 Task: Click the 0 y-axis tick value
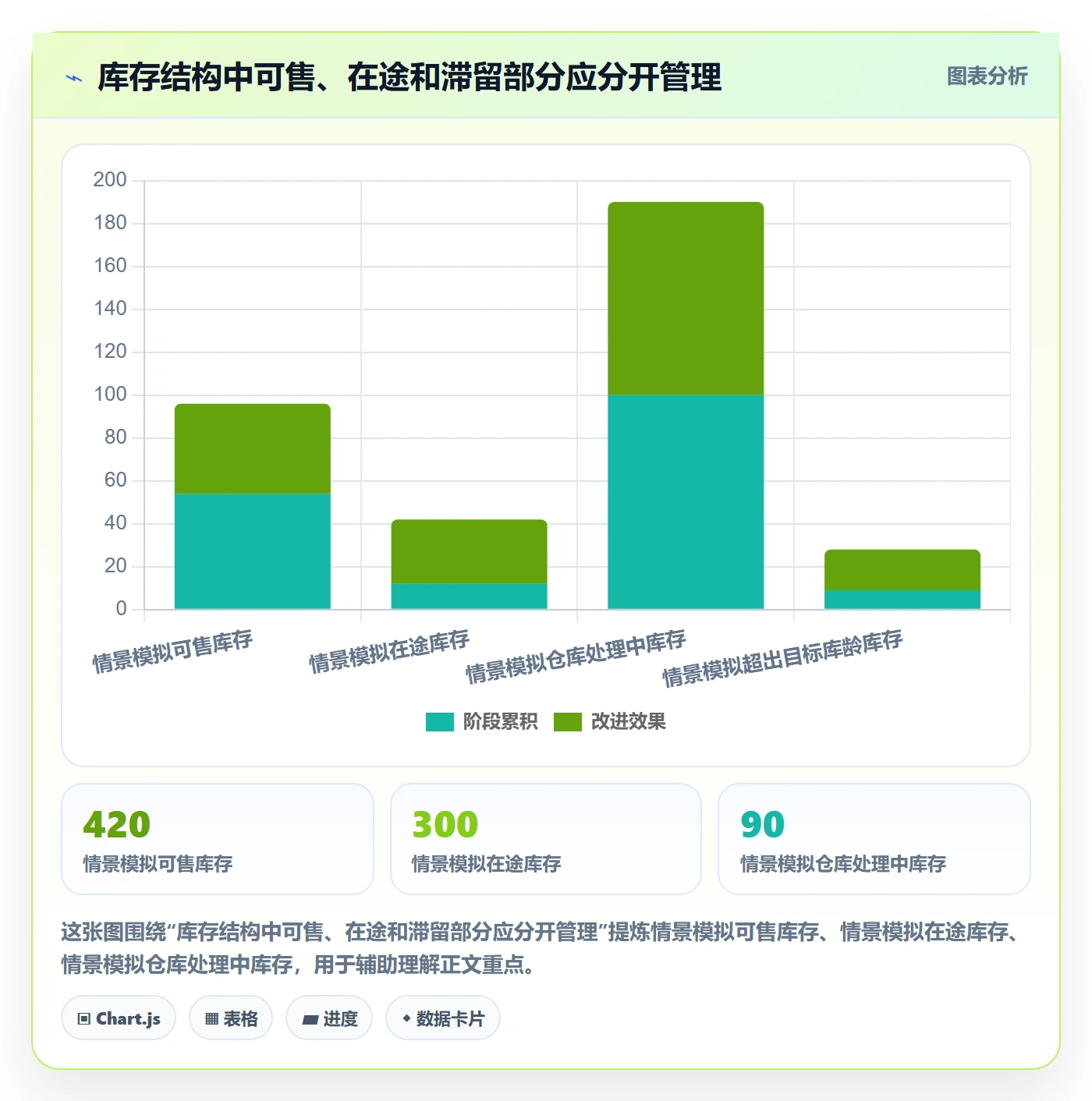click(121, 609)
